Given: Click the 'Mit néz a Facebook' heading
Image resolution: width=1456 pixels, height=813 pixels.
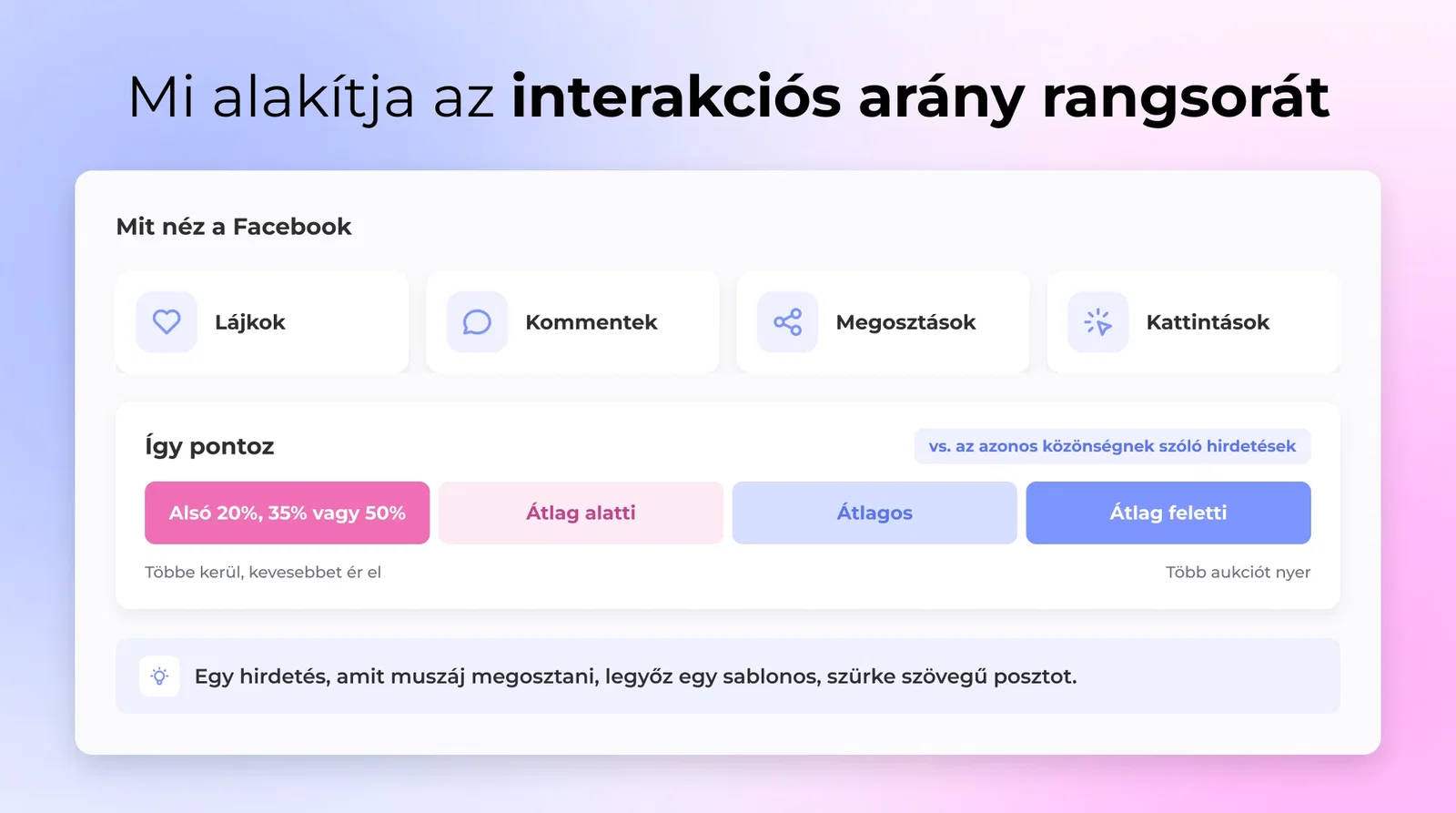Looking at the screenshot, I should point(234,227).
